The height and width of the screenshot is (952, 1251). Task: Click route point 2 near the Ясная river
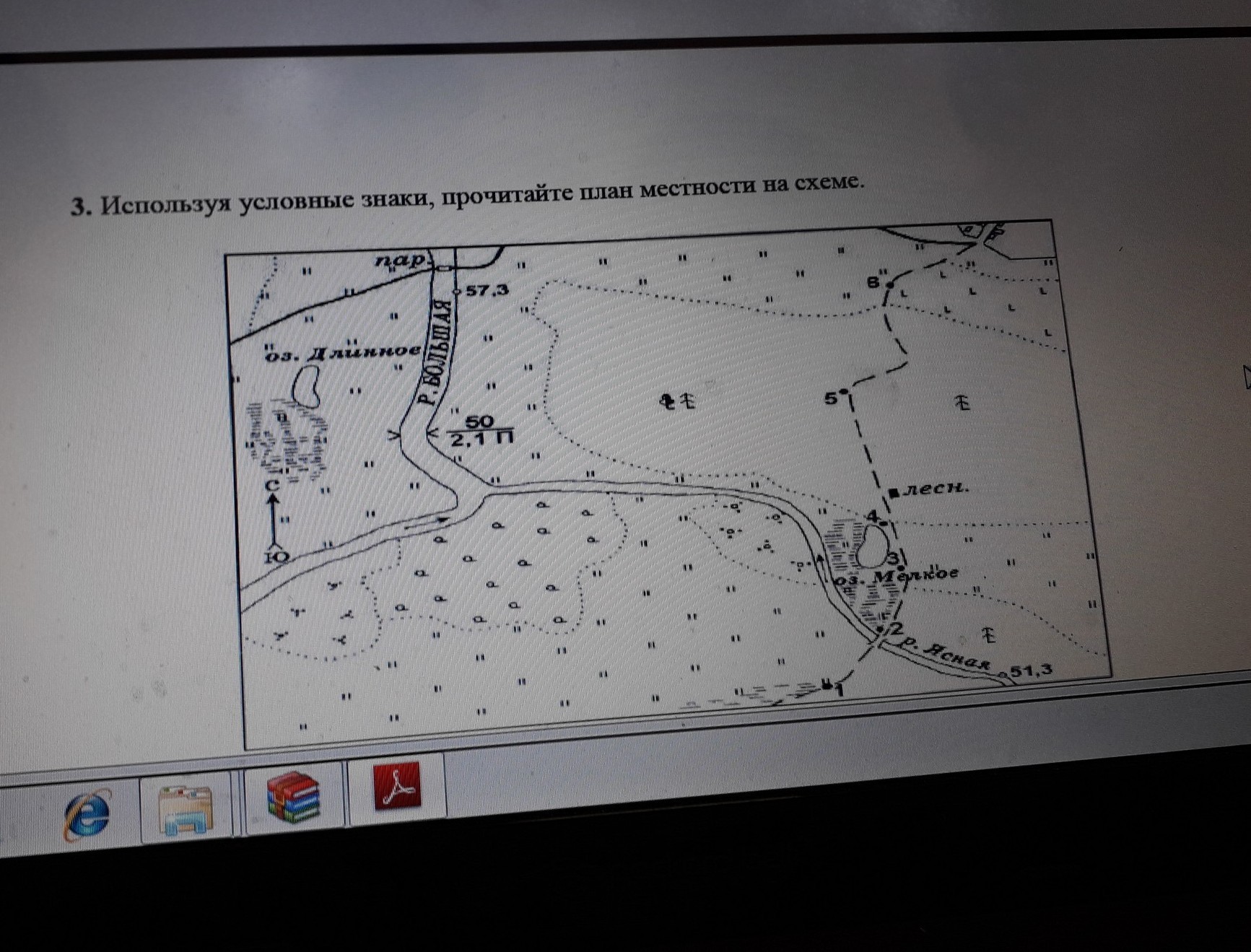[880, 630]
